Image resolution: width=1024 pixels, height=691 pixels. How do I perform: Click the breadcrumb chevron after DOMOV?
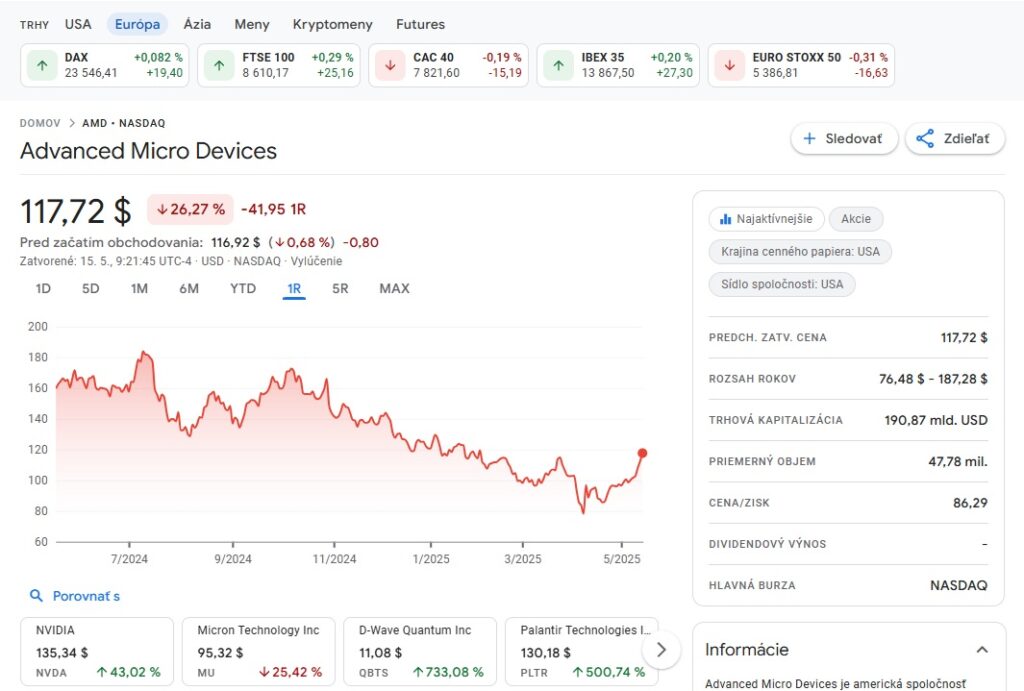[x=72, y=123]
